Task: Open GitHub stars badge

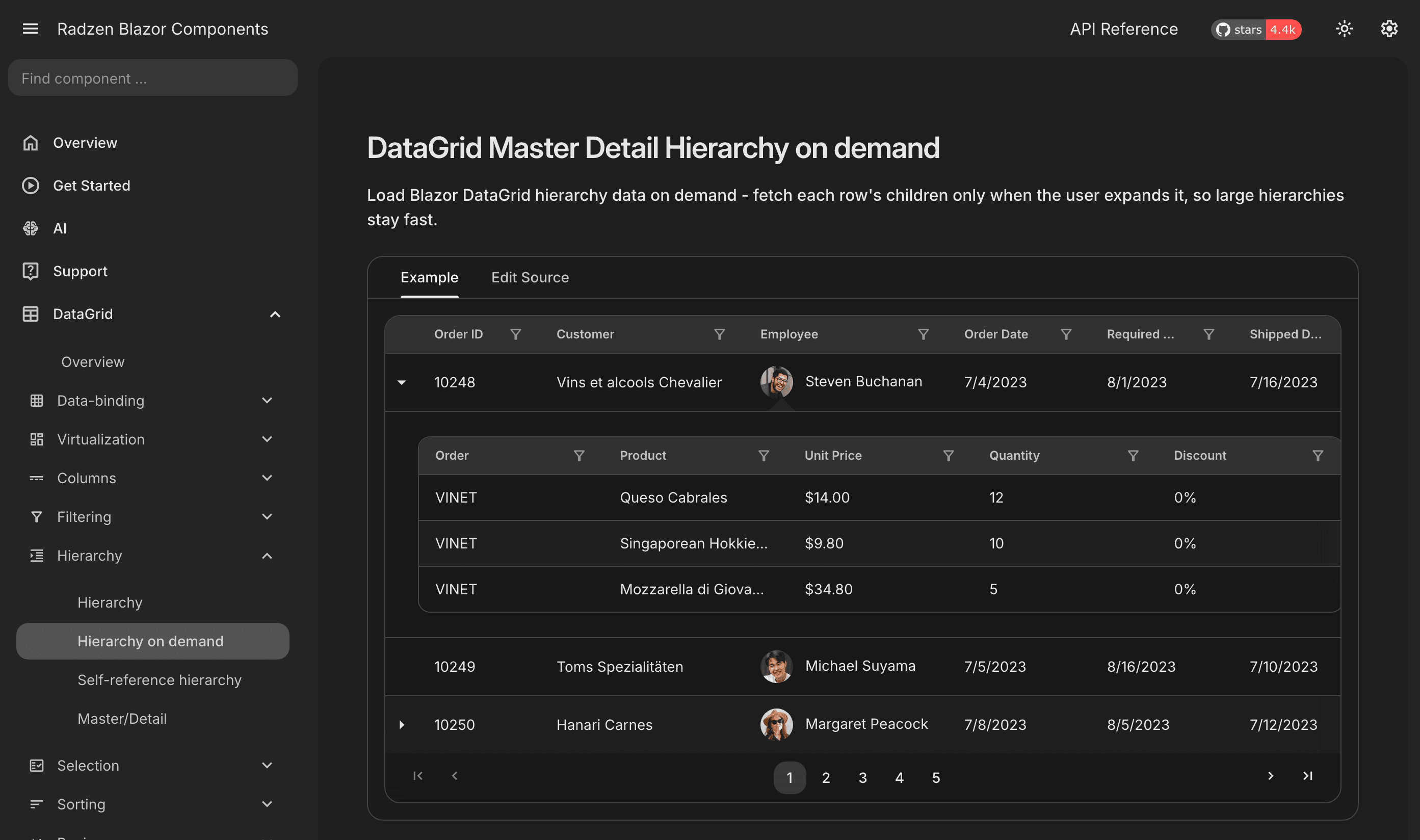Action: point(1256,30)
